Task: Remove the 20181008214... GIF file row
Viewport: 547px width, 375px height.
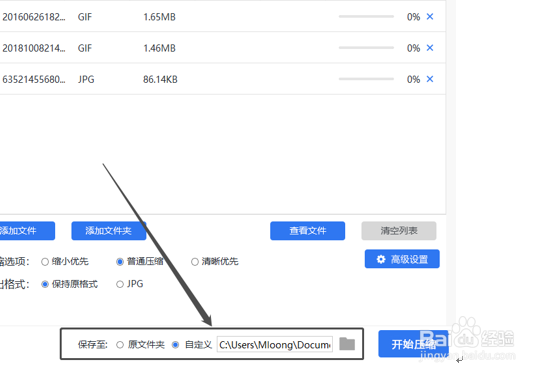Action: [x=430, y=48]
